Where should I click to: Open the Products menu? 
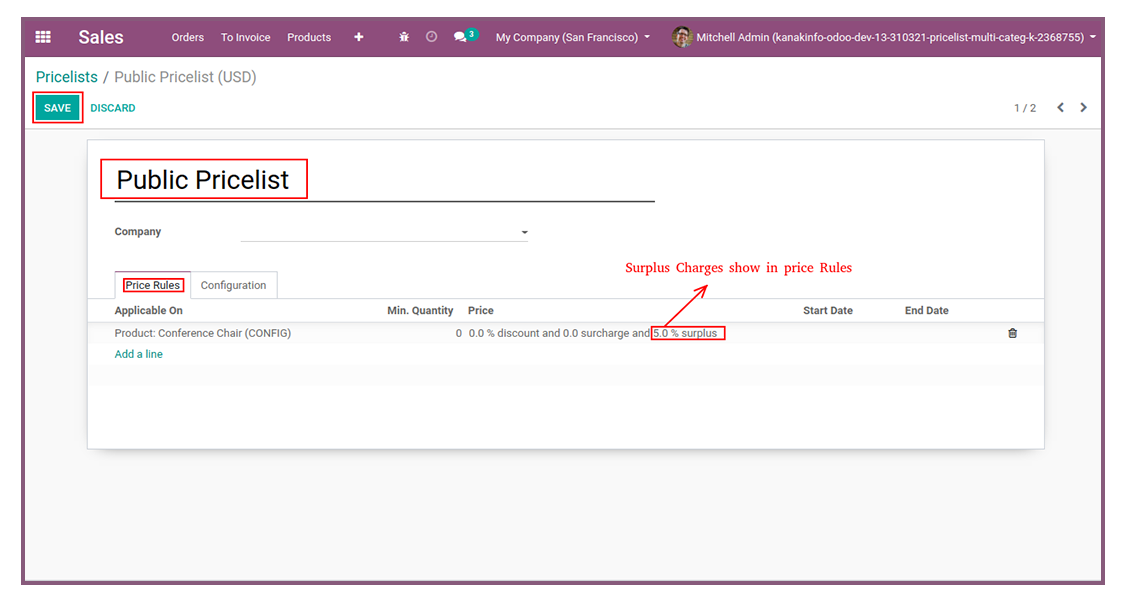point(309,37)
